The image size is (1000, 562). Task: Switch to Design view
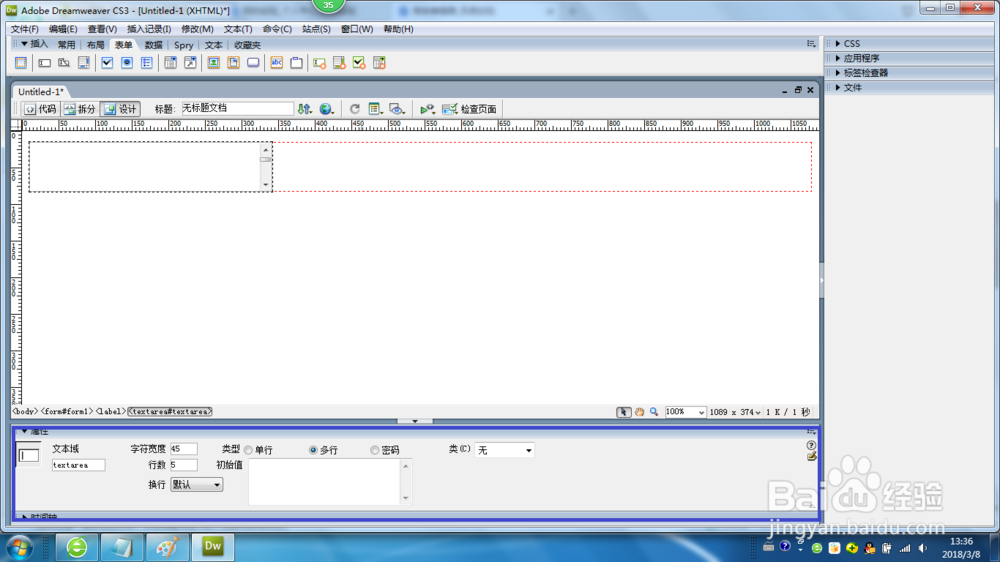(x=120, y=109)
